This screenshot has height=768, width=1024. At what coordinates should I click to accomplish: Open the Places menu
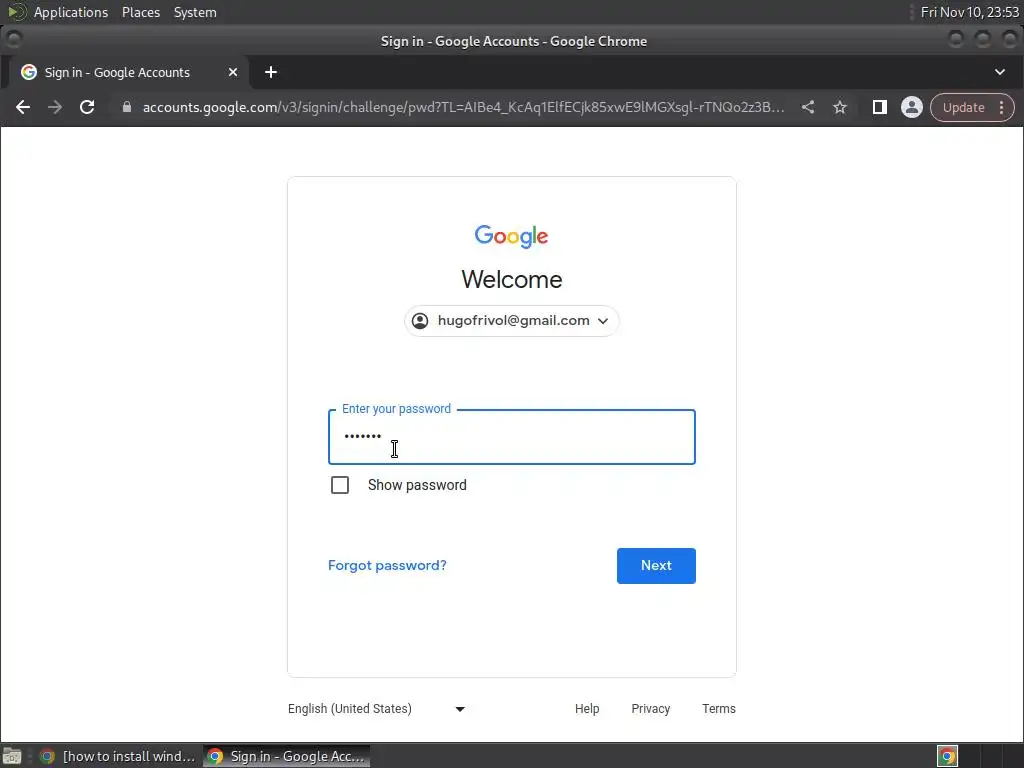141,12
